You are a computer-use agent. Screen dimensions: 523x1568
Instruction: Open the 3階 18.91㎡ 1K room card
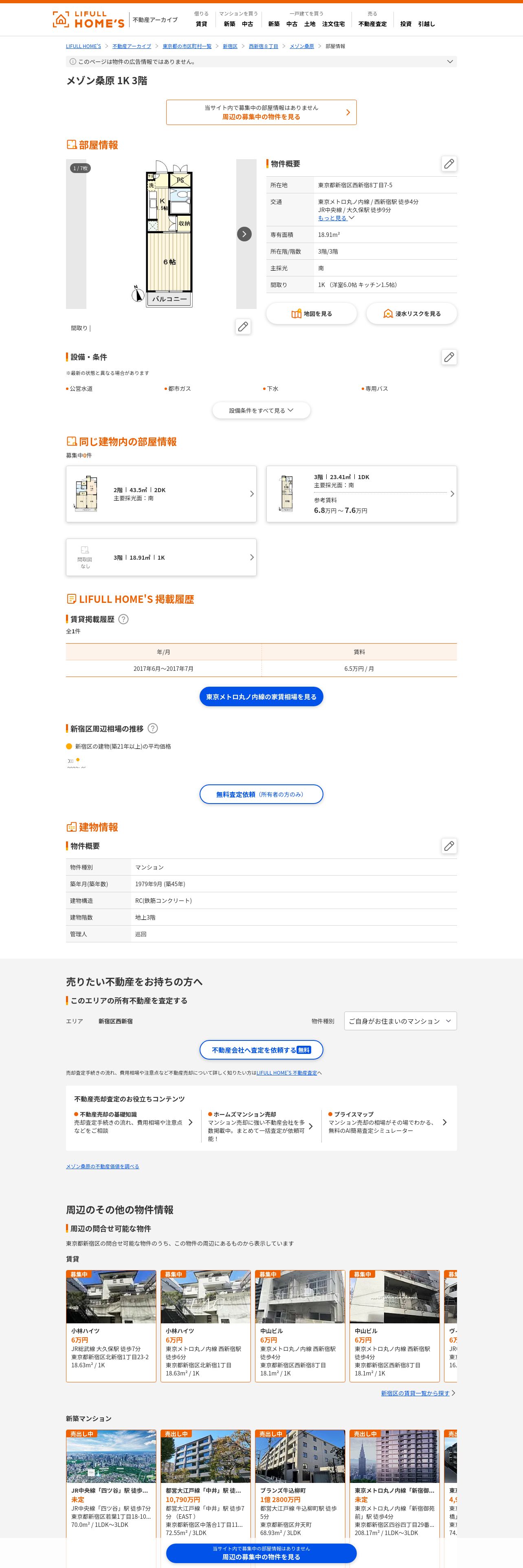coord(161,557)
